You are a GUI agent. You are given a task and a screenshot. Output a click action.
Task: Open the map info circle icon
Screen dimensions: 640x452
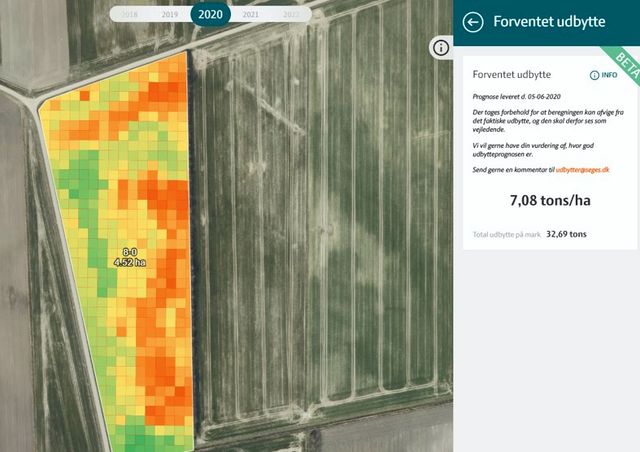[x=440, y=47]
